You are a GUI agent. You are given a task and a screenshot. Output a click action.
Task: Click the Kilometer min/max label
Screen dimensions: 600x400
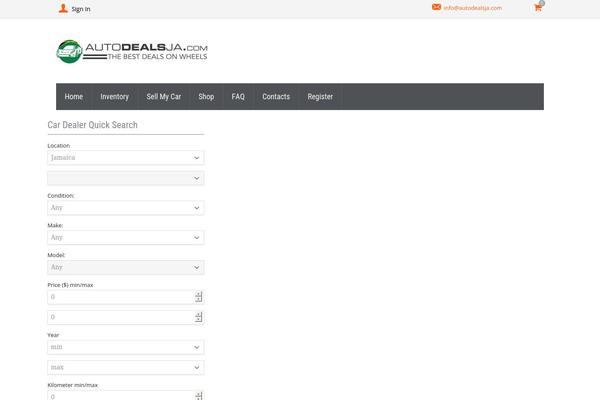point(72,385)
